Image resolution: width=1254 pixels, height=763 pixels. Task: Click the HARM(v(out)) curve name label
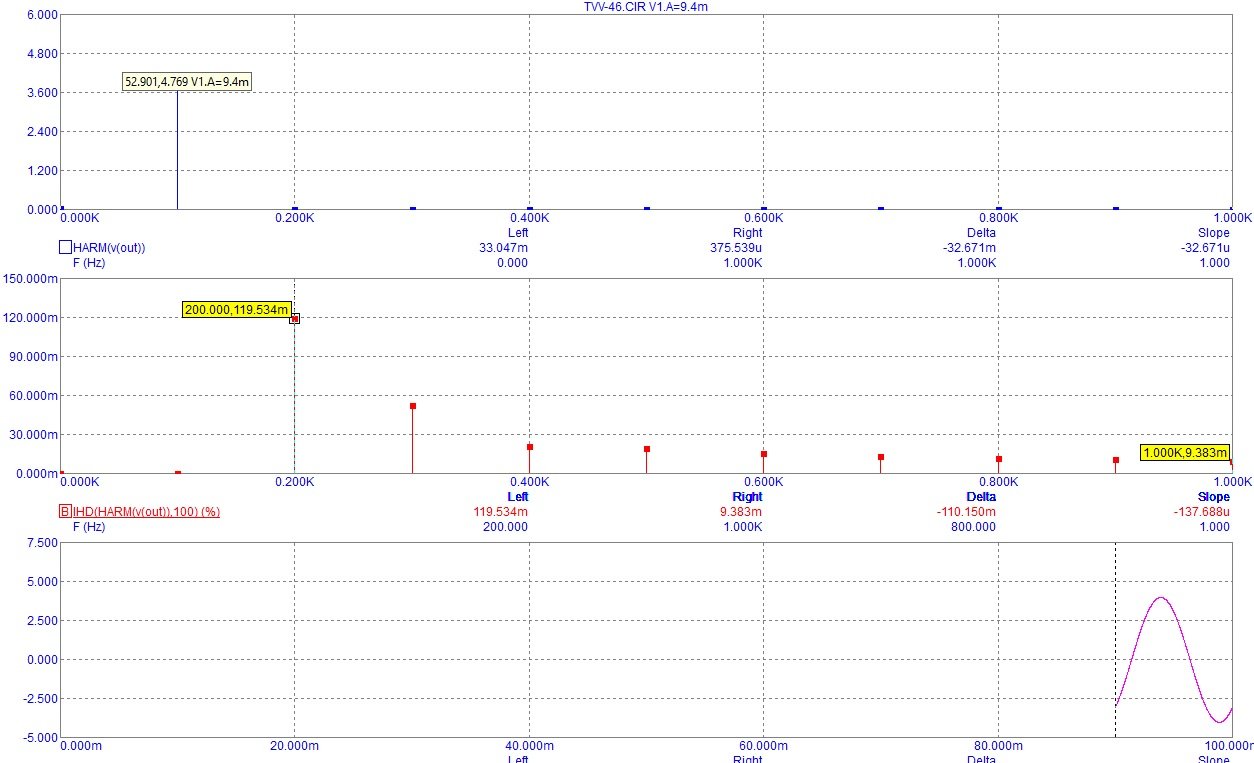110,247
